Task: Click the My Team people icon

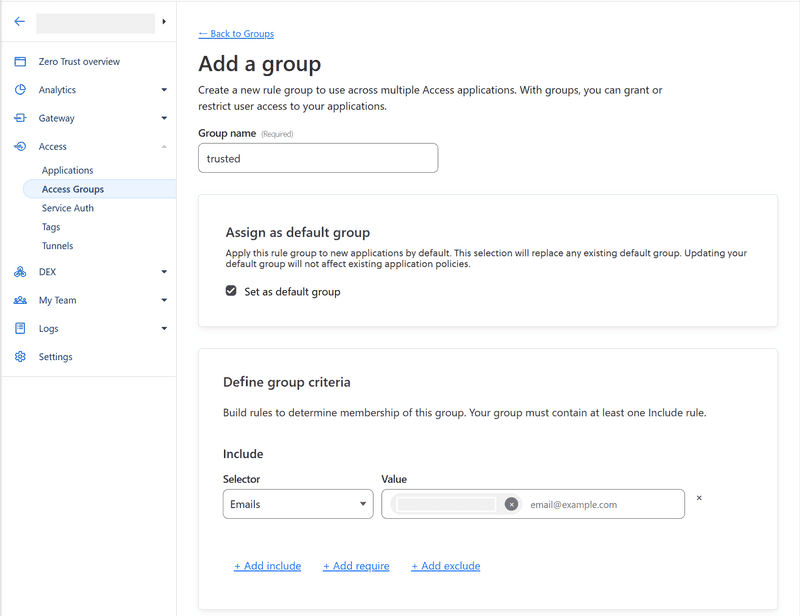Action: pyautogui.click(x=20, y=300)
